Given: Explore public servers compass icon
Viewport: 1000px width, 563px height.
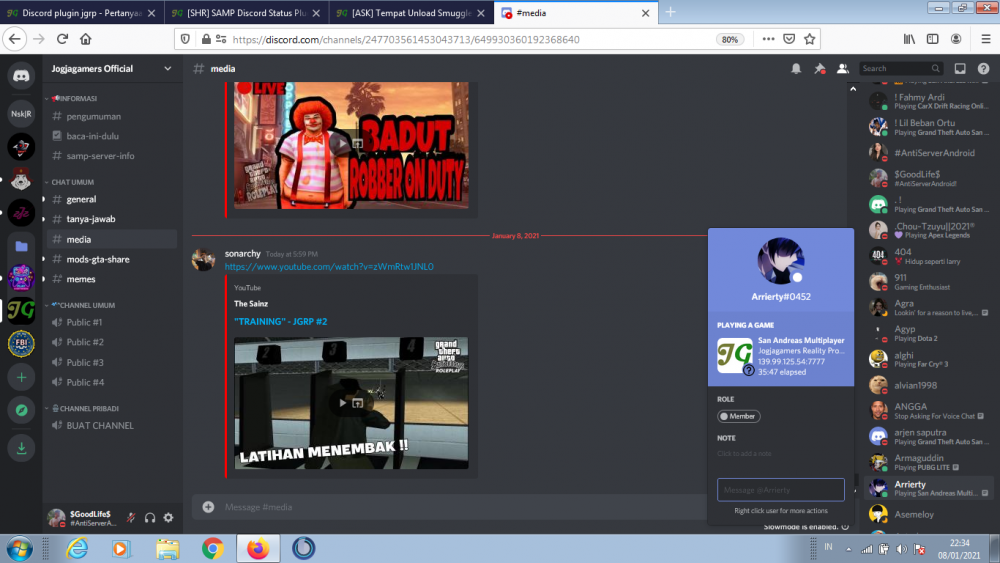Looking at the screenshot, I should pos(21,410).
